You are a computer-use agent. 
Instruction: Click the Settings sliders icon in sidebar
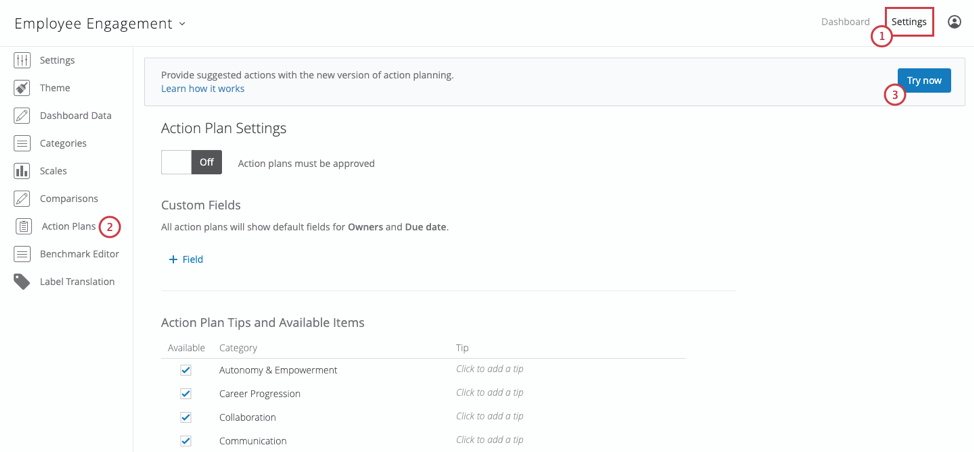click(x=22, y=60)
